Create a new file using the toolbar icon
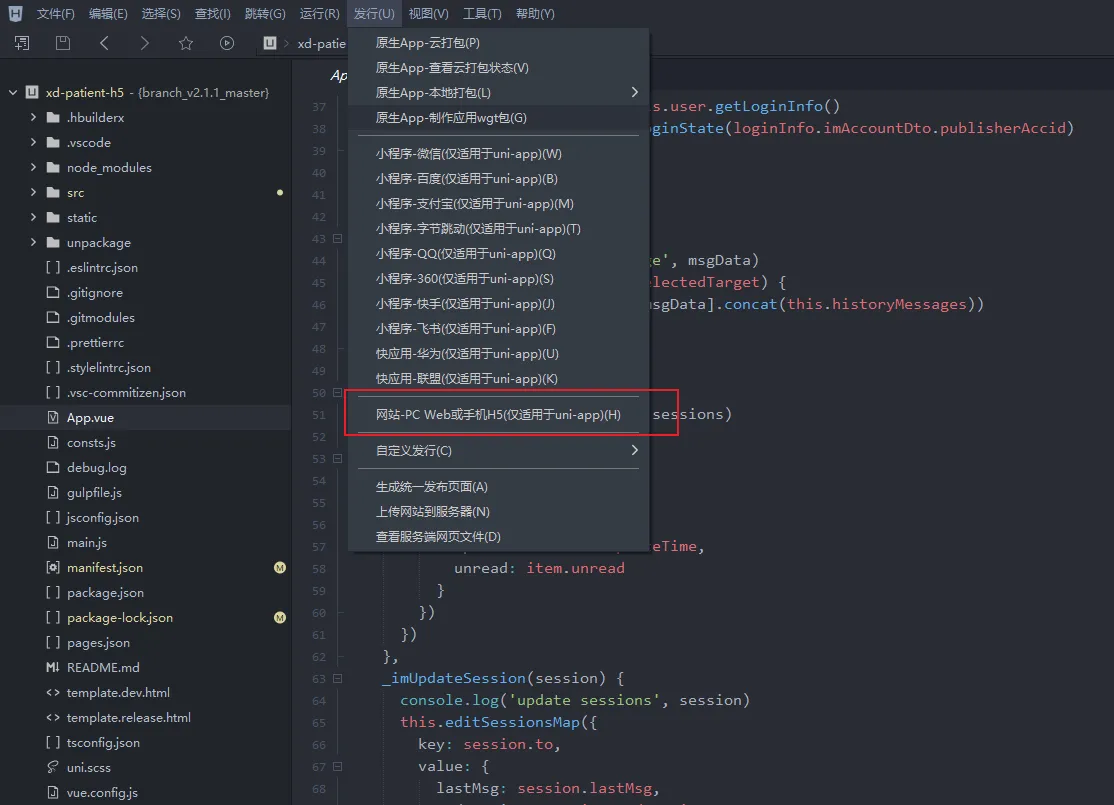This screenshot has width=1114, height=805. [x=21, y=44]
